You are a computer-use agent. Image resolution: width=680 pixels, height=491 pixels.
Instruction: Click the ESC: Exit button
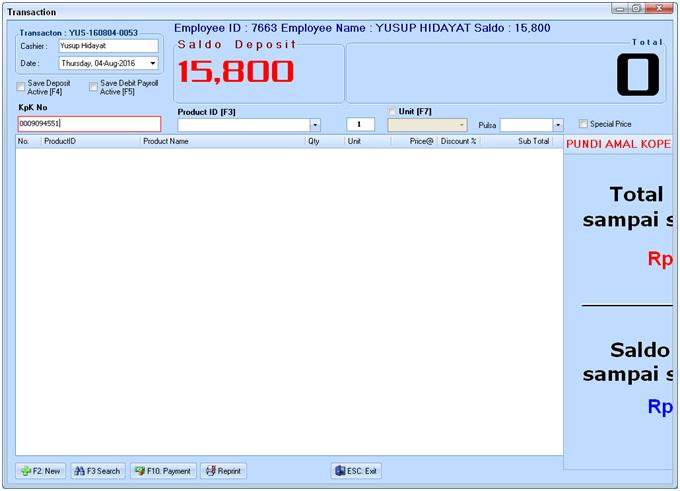356,471
